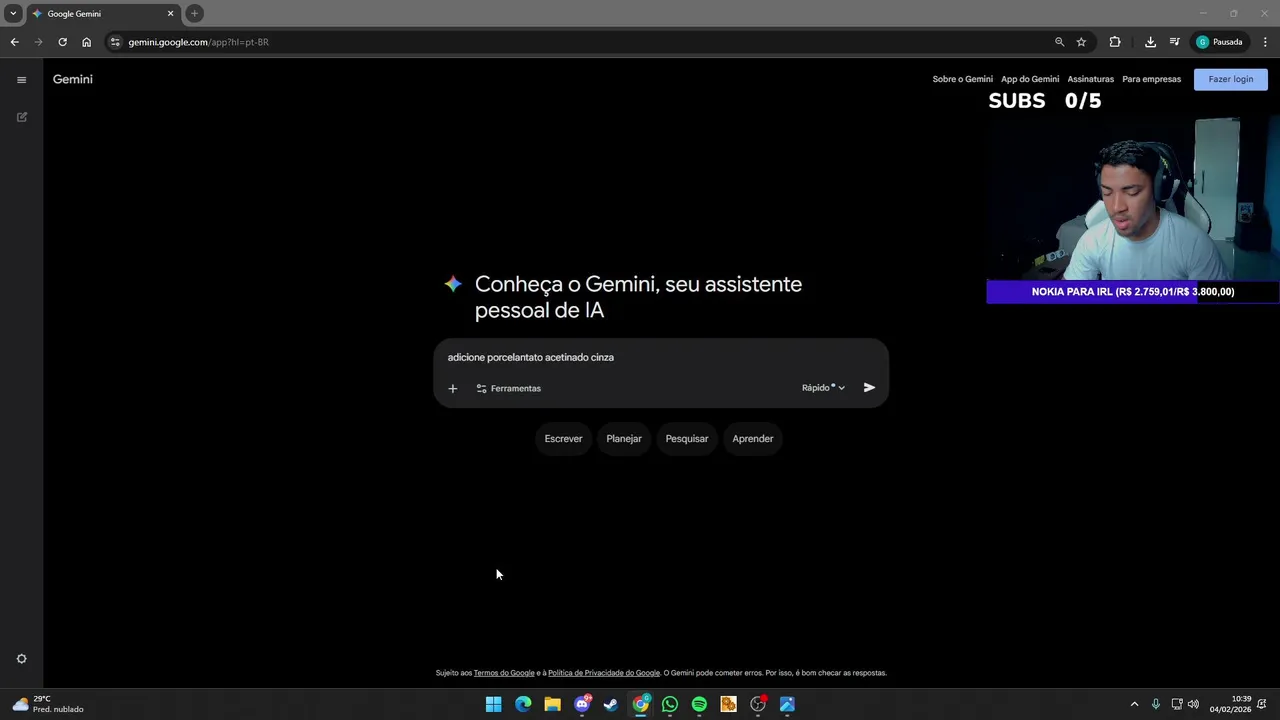This screenshot has width=1280, height=720.
Task: Open File Explorer from taskbar
Action: tap(552, 704)
